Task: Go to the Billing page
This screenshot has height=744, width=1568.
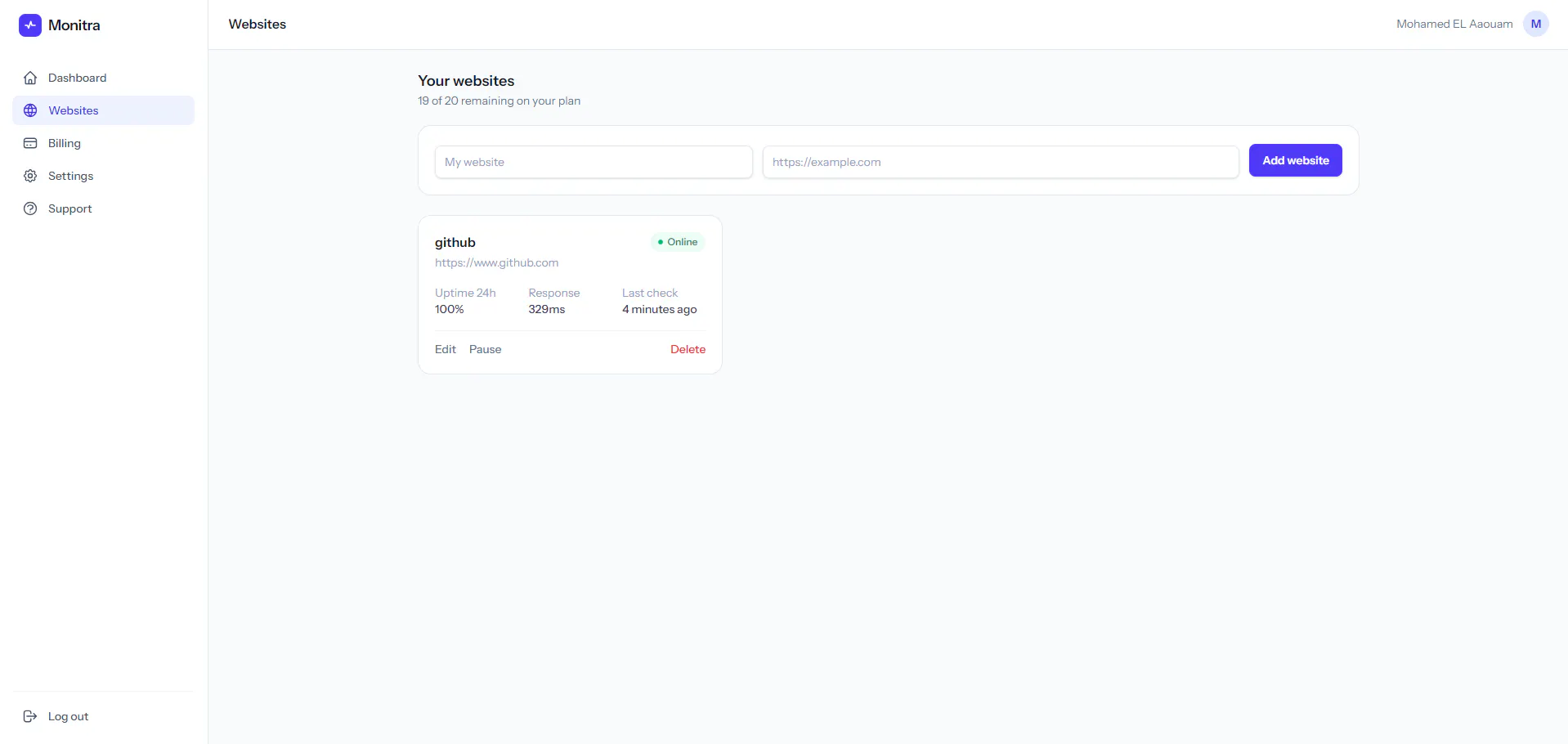Action: pos(103,143)
